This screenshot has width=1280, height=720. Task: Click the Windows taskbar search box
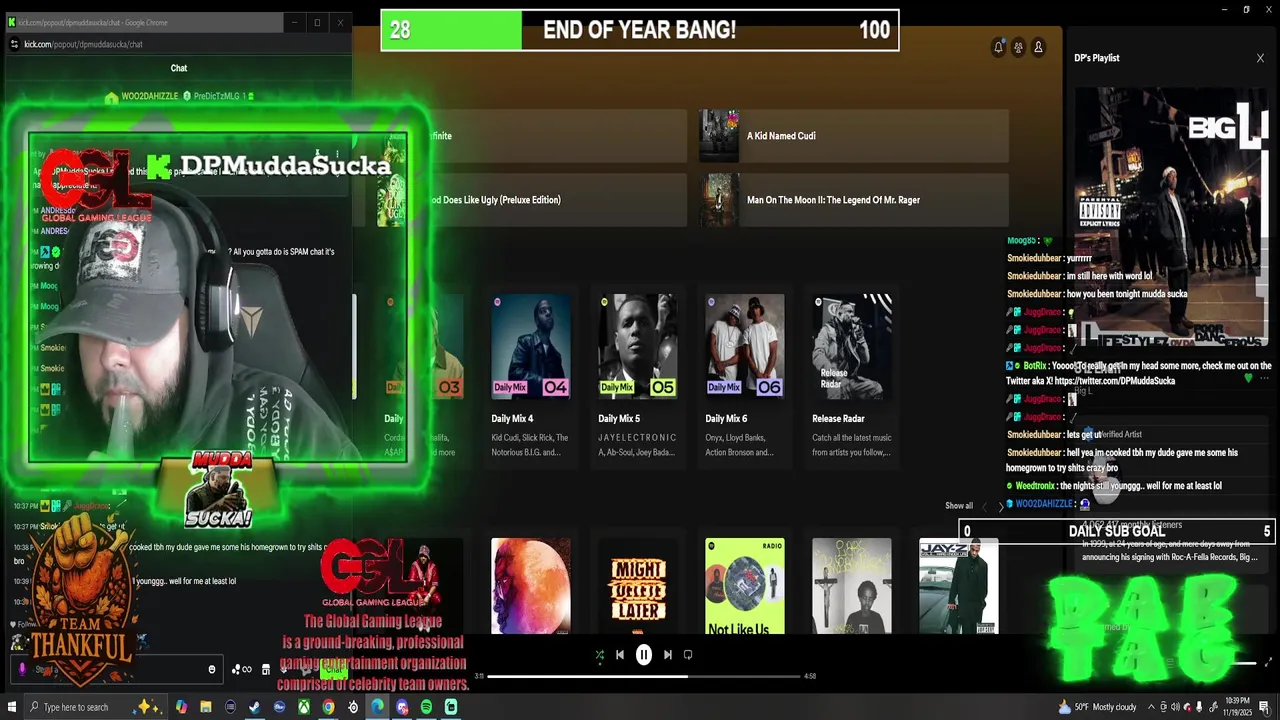pos(95,707)
